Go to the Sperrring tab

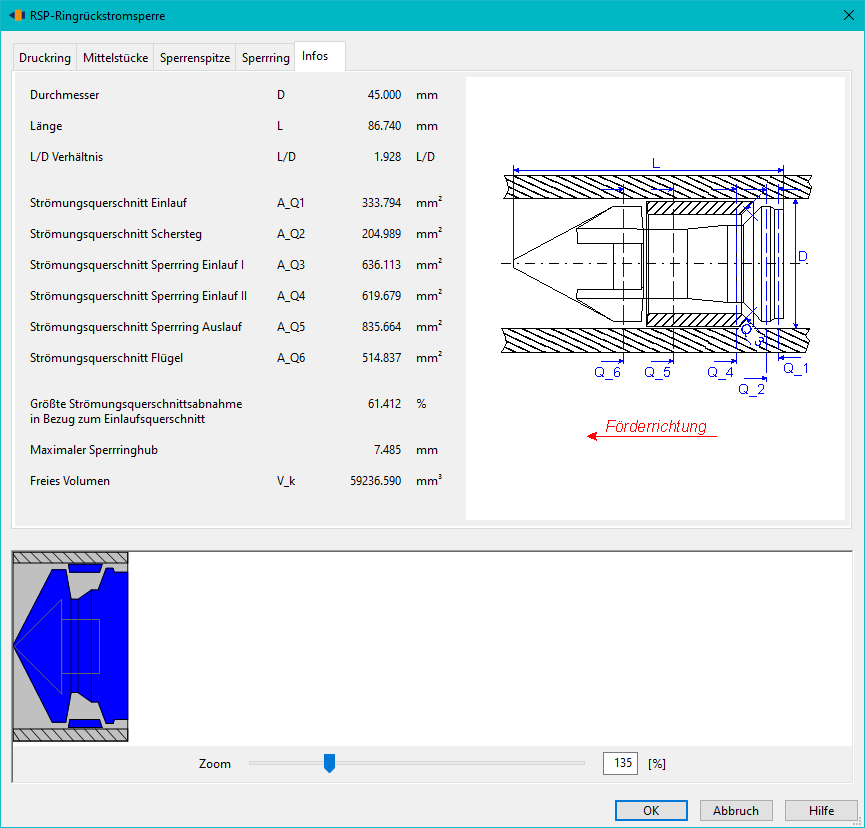[x=265, y=57]
